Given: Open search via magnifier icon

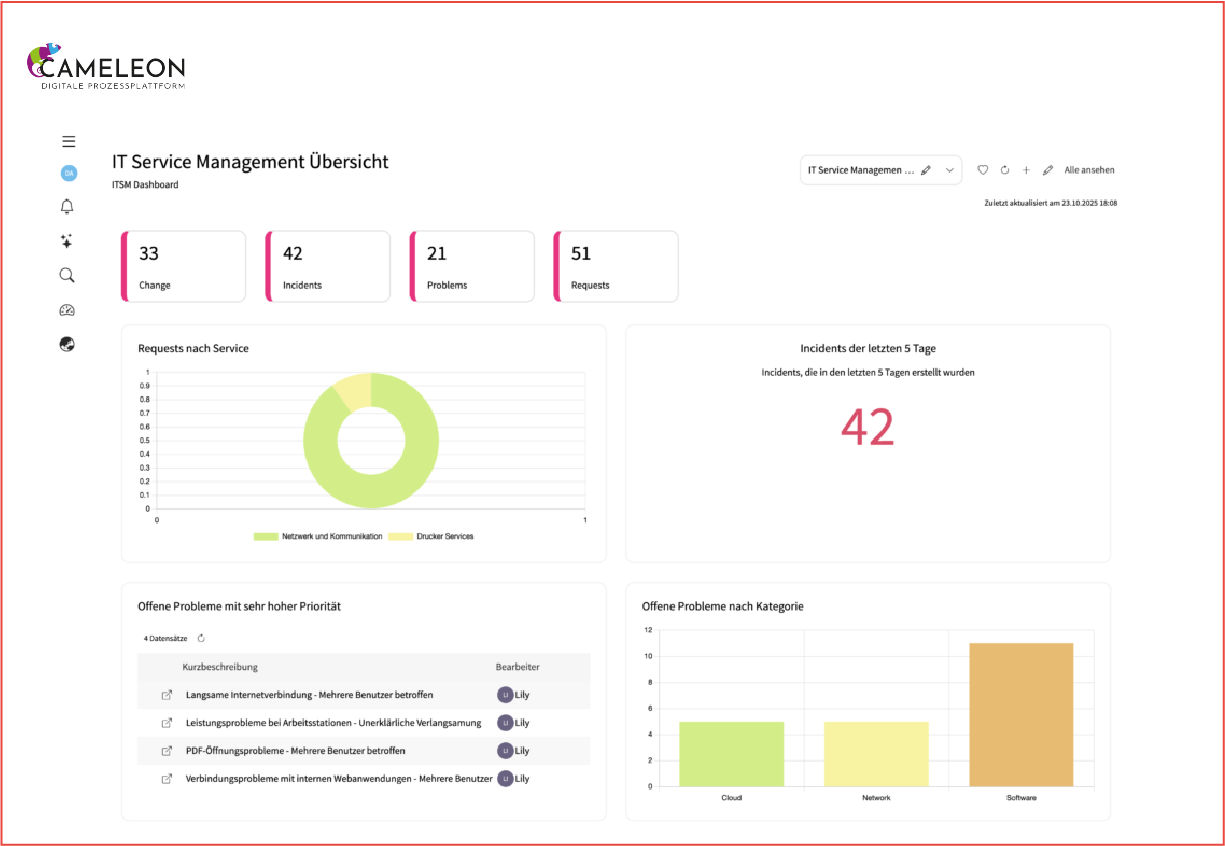Looking at the screenshot, I should pos(68,275).
